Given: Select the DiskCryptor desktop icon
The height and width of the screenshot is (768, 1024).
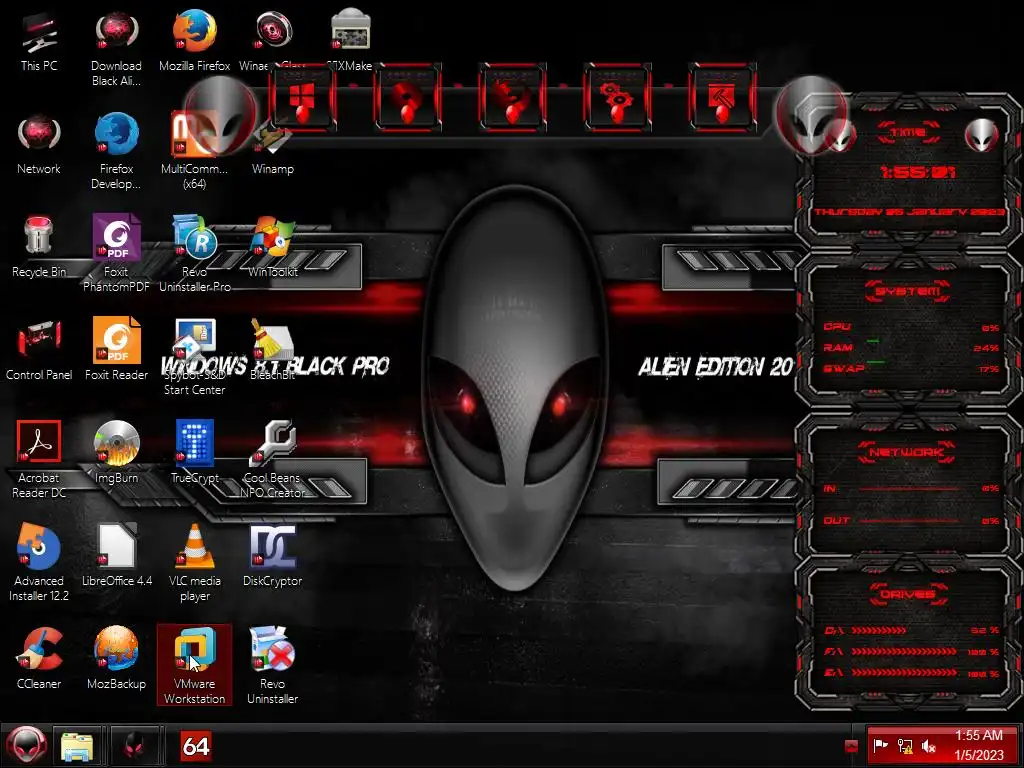Looking at the screenshot, I should [272, 555].
